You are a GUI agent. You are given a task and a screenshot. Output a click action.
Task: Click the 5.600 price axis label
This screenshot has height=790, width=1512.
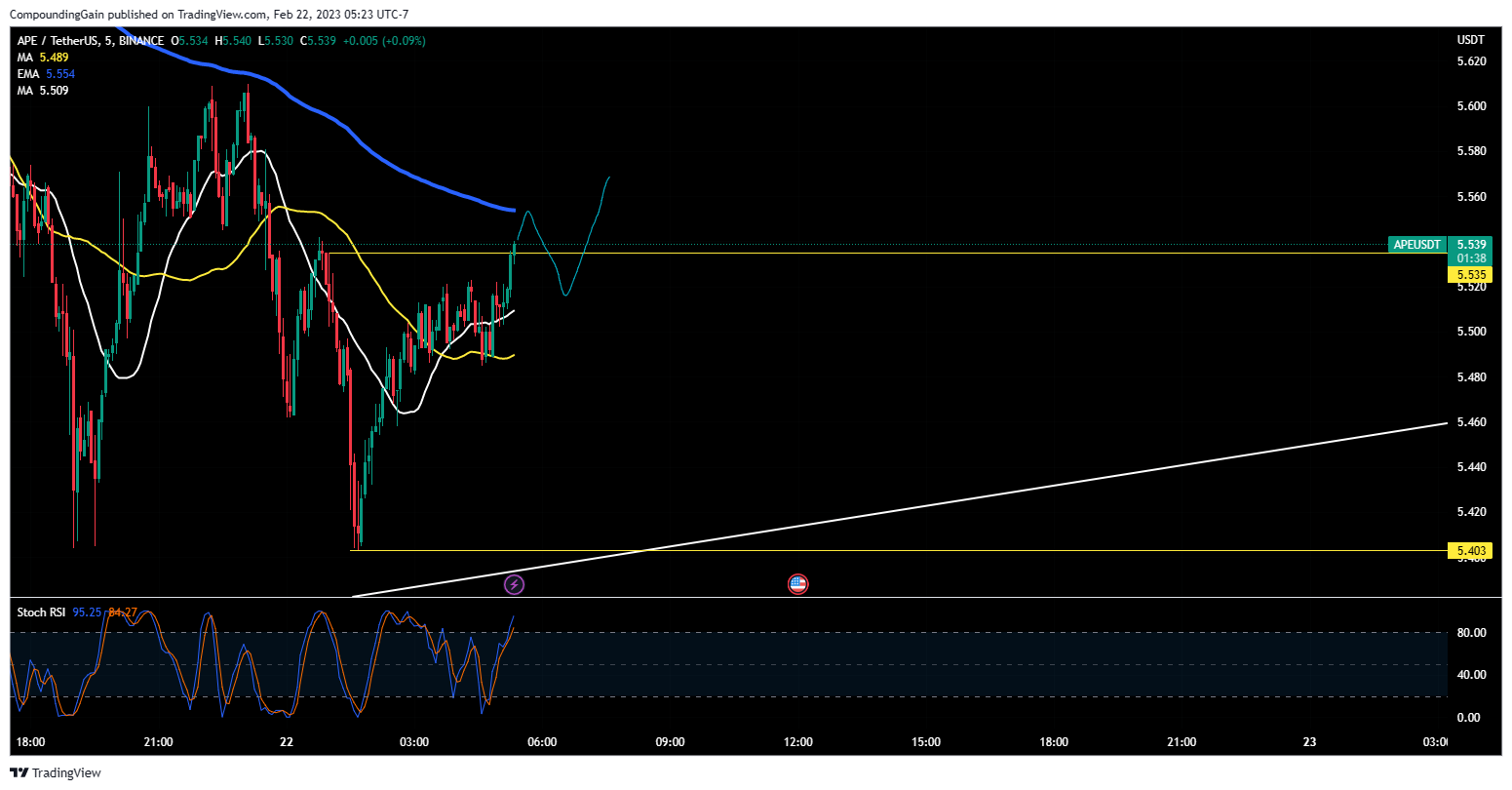pos(1470,106)
